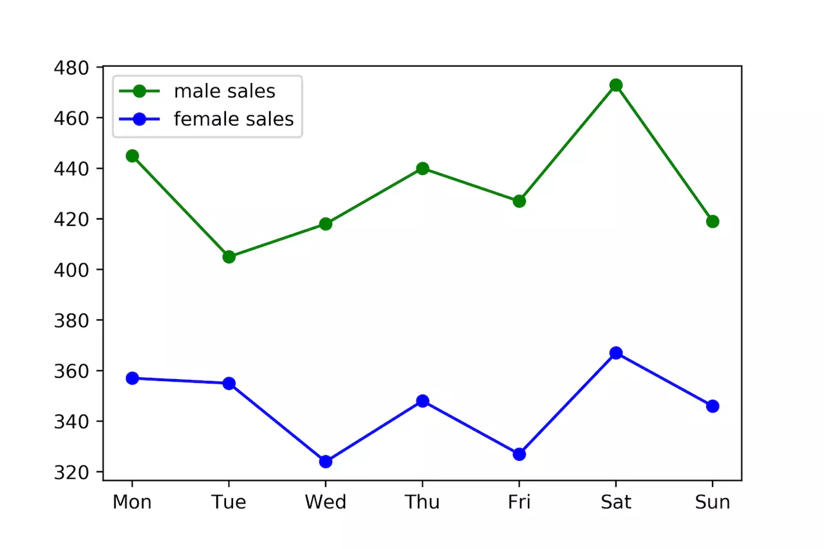Click the blue data point on Tue
824x549 pixels.
coord(229,383)
